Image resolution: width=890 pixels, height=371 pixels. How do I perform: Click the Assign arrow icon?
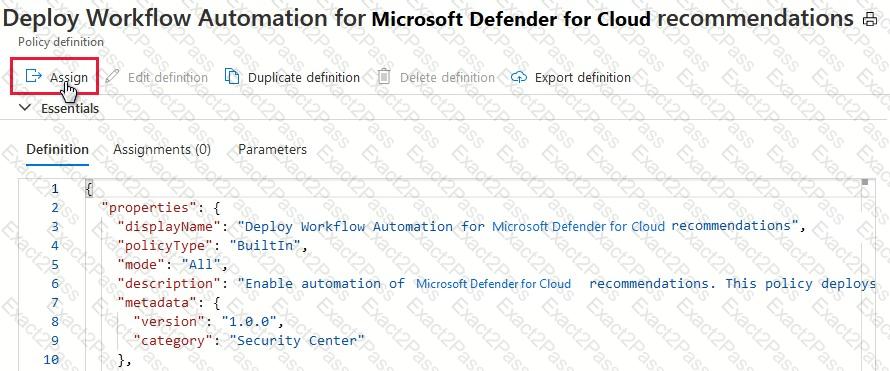[34, 76]
